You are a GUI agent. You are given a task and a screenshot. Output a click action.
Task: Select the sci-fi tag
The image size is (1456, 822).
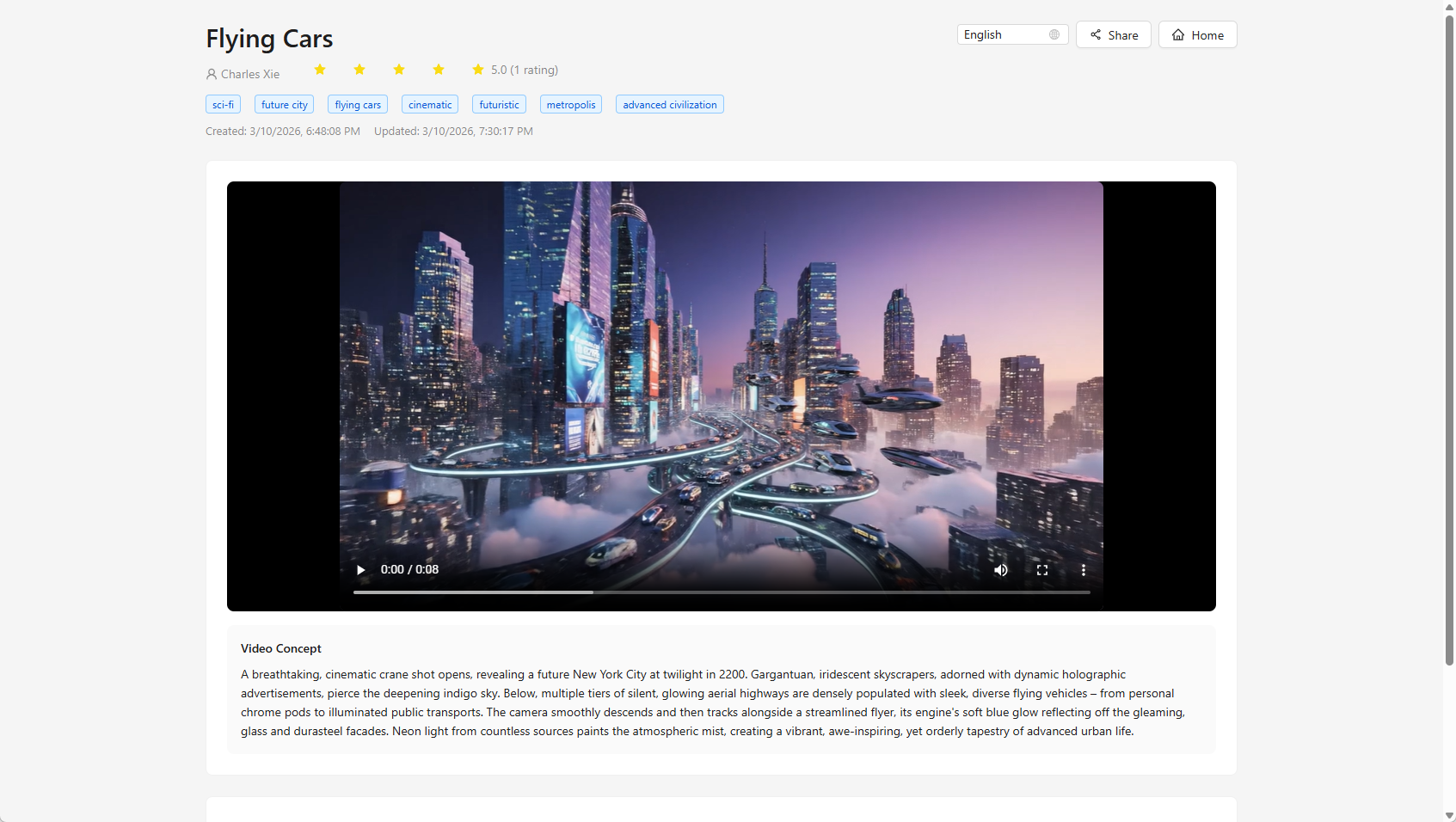[x=223, y=105]
